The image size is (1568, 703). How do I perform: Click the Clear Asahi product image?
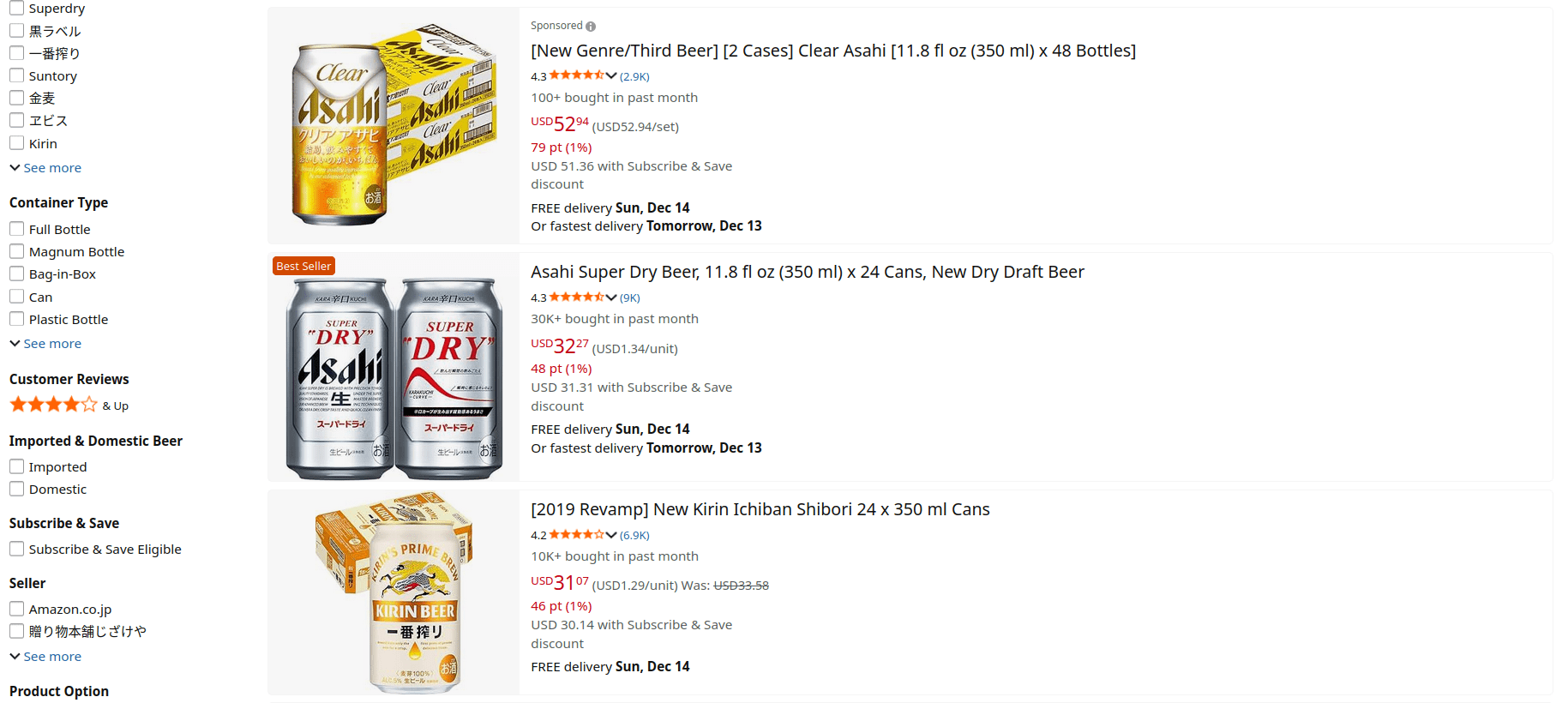pyautogui.click(x=394, y=126)
